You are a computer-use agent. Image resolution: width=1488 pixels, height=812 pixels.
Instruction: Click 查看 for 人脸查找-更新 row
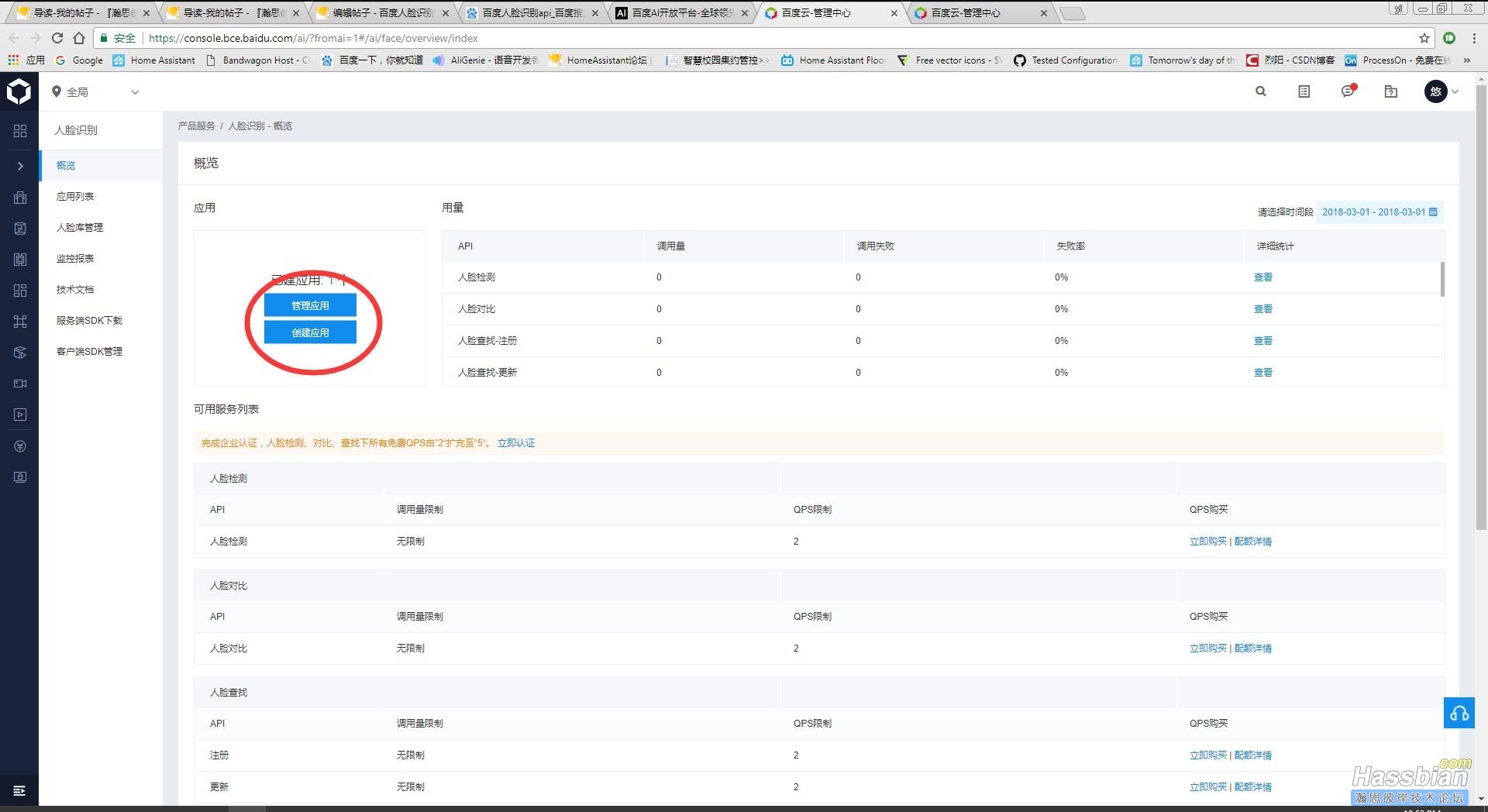pyautogui.click(x=1263, y=373)
